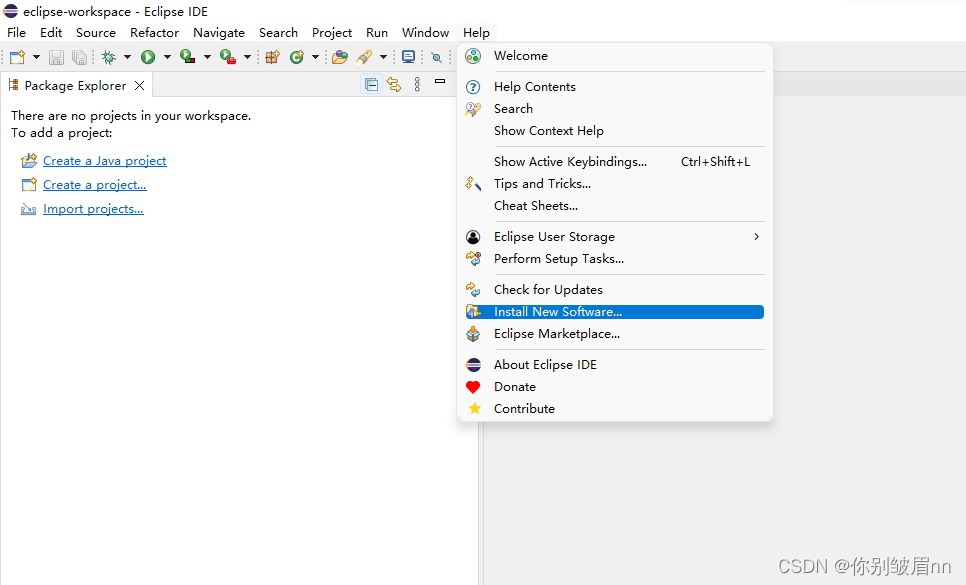Click the Save All toolbar icon
The width and height of the screenshot is (966, 585).
click(x=78, y=57)
